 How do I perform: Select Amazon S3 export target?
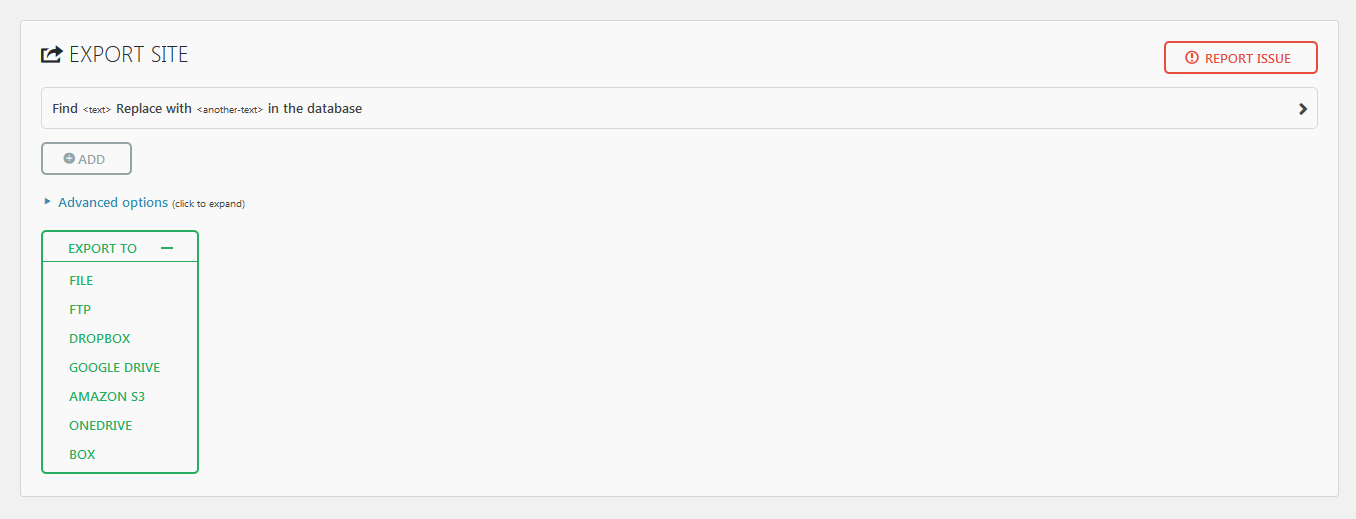(x=107, y=397)
